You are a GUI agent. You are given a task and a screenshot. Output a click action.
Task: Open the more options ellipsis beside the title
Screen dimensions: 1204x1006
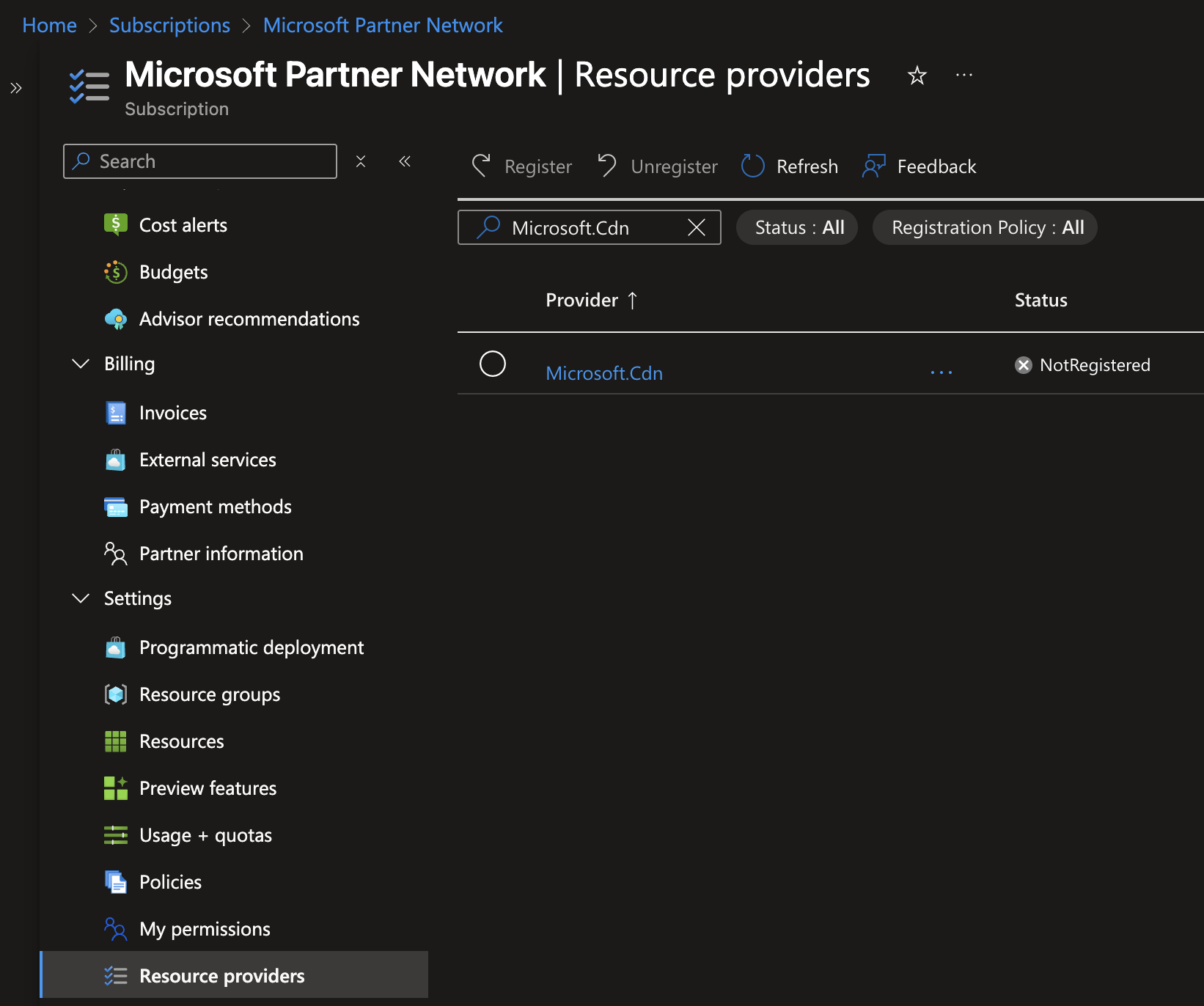964,75
